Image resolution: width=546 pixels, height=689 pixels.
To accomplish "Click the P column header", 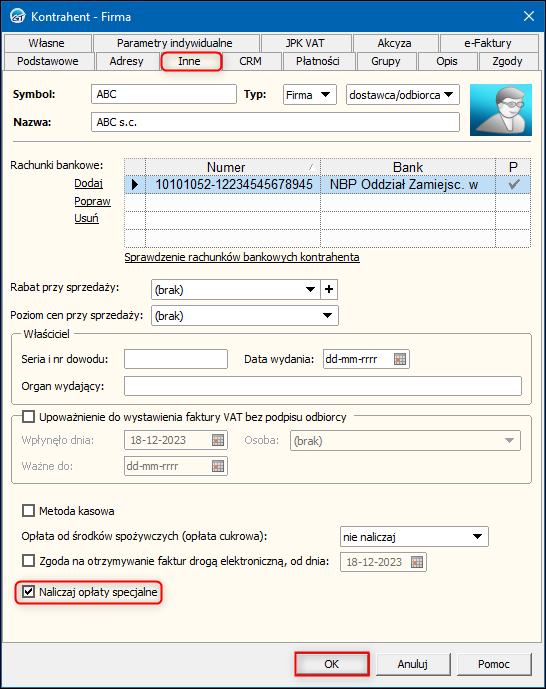I will (x=513, y=167).
